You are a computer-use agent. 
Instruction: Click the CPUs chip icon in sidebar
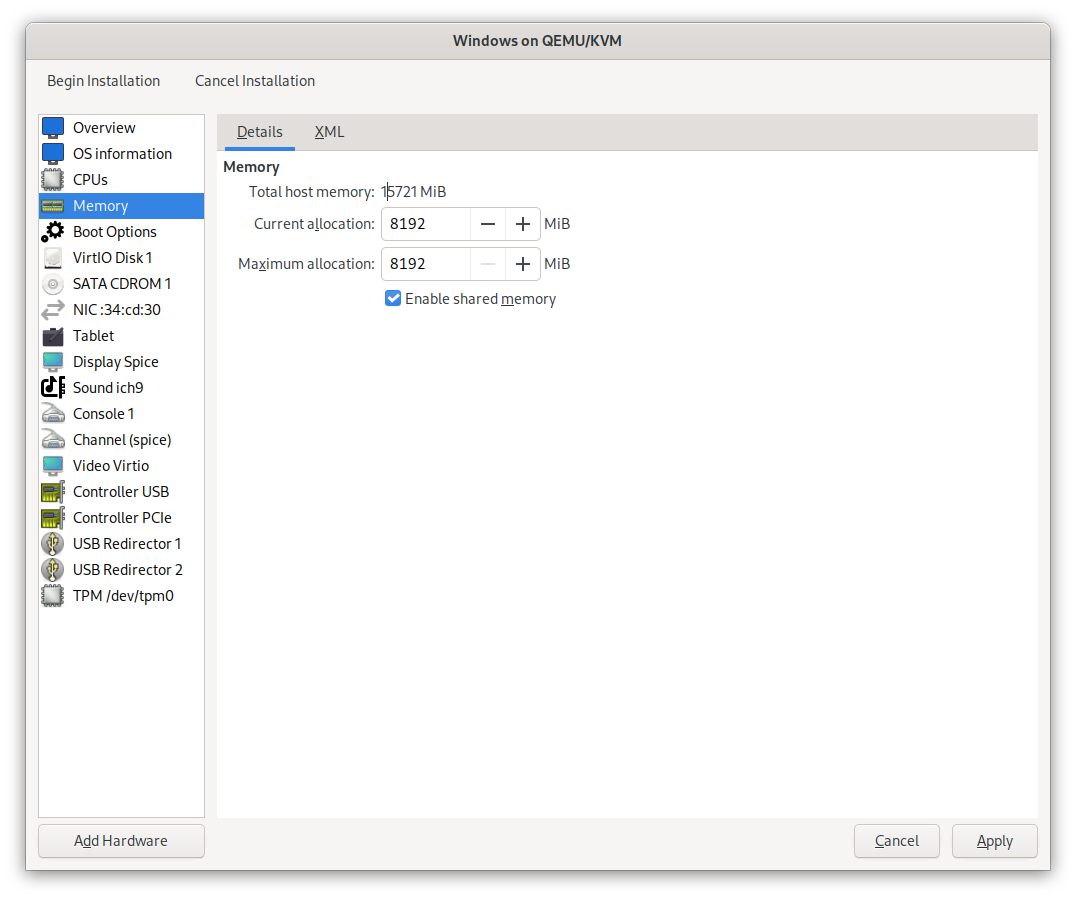tap(53, 180)
